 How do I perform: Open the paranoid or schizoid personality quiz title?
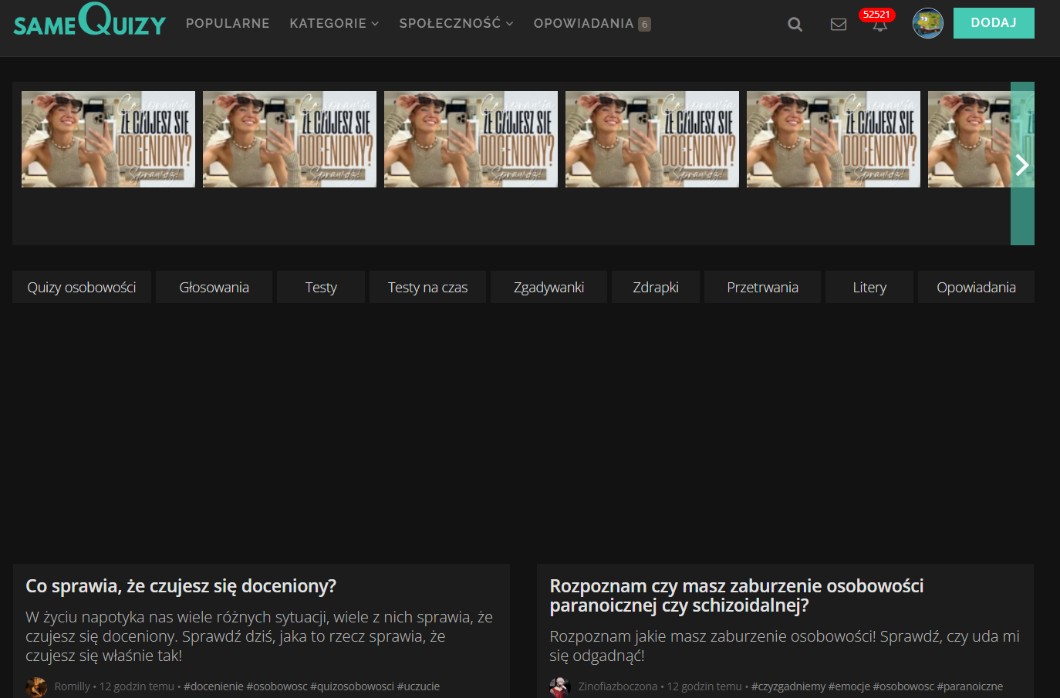coord(736,595)
